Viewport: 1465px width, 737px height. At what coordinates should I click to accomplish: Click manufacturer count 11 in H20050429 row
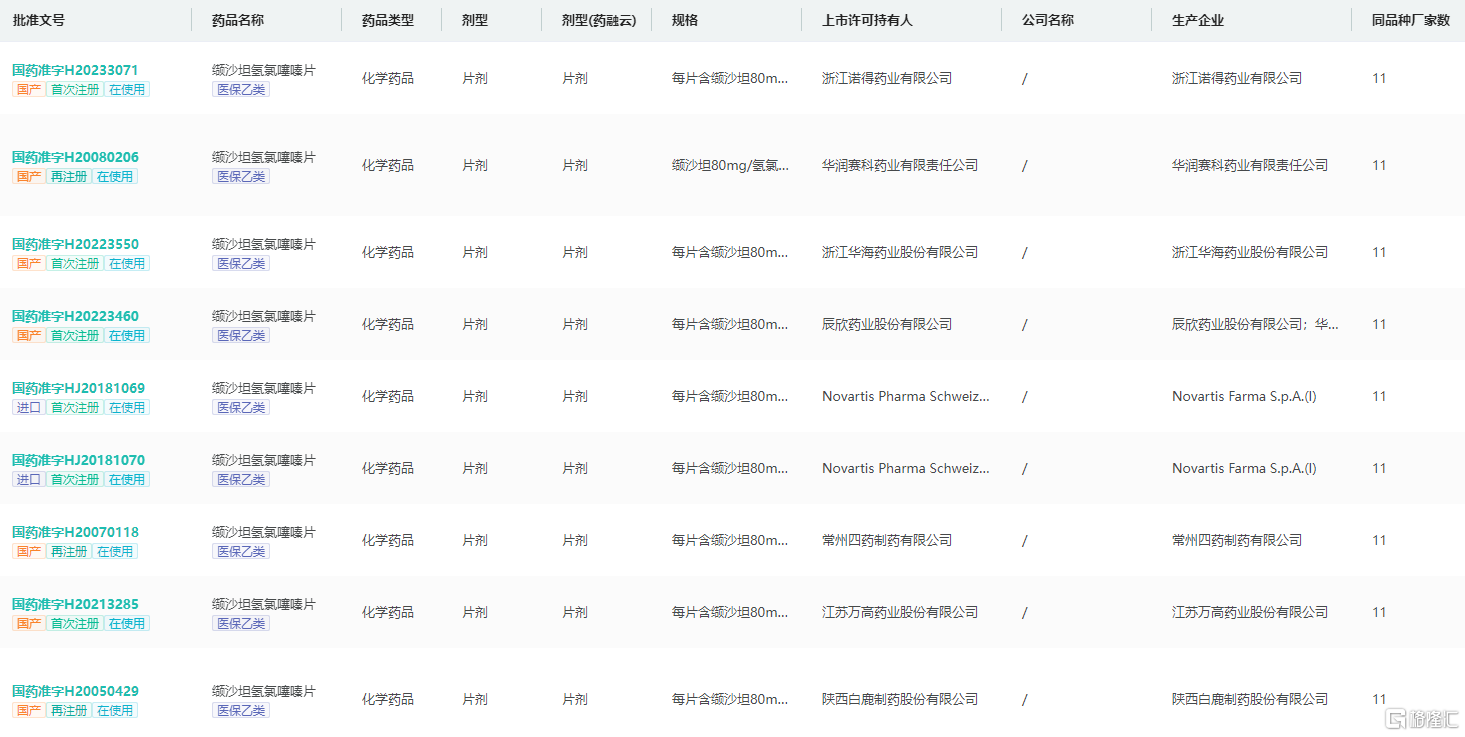pos(1379,699)
